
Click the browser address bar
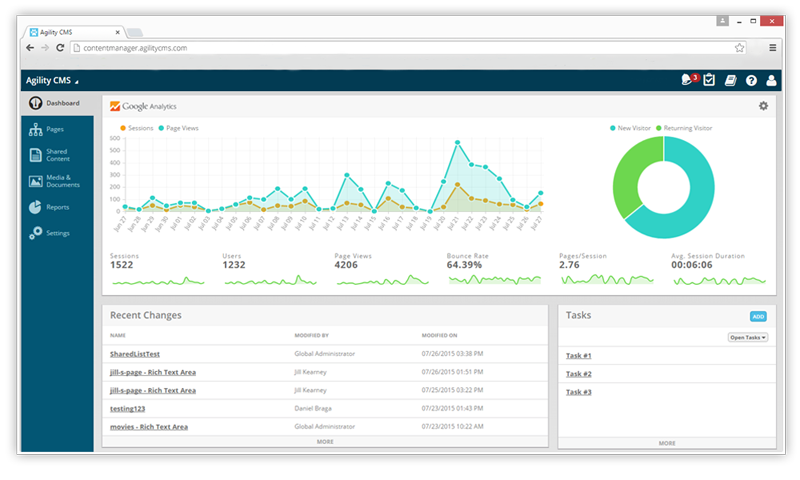(400, 47)
